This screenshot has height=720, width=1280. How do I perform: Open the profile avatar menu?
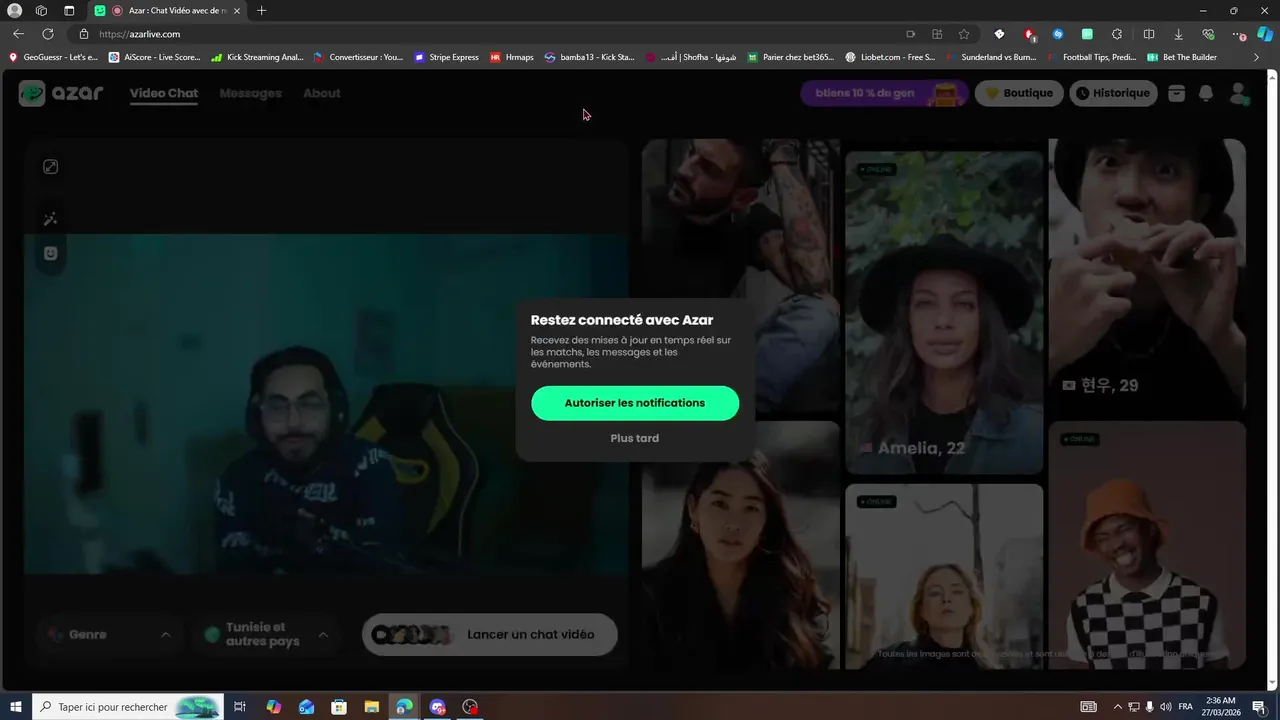(x=1239, y=93)
